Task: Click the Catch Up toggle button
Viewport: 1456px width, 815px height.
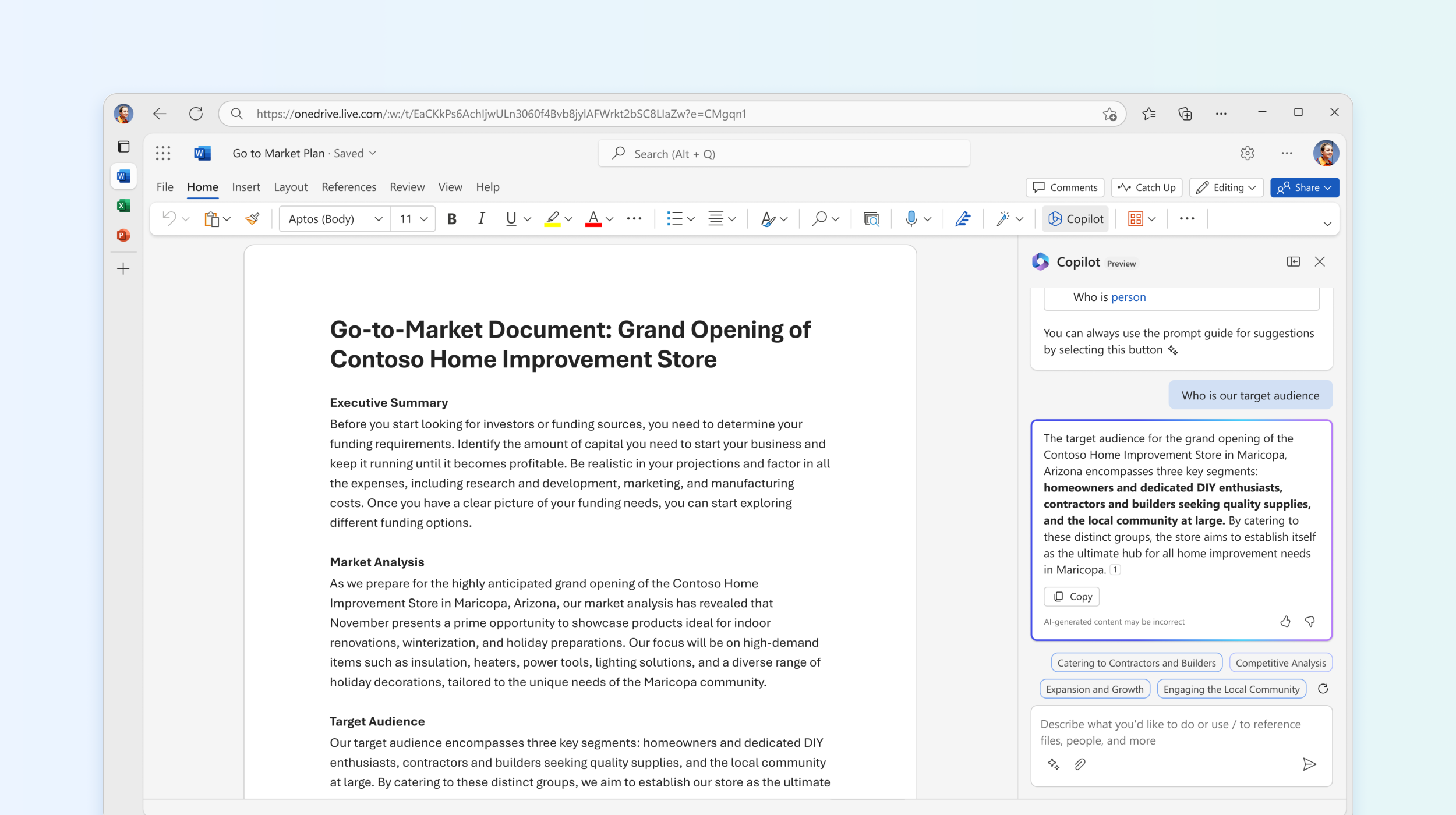Action: point(1148,187)
